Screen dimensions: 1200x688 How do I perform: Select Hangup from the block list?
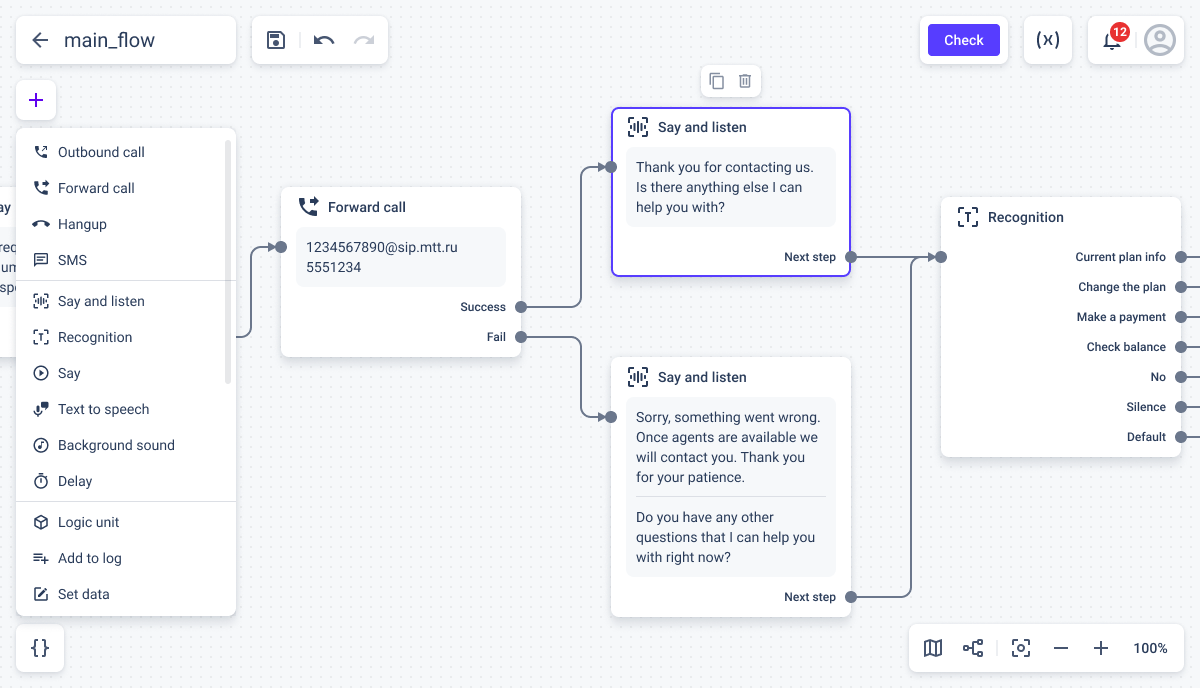pyautogui.click(x=82, y=224)
